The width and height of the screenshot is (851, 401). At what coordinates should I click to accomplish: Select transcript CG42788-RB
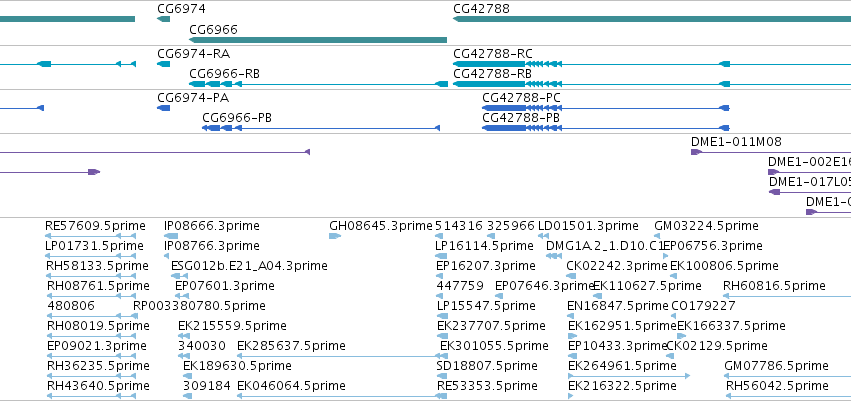coord(492,74)
